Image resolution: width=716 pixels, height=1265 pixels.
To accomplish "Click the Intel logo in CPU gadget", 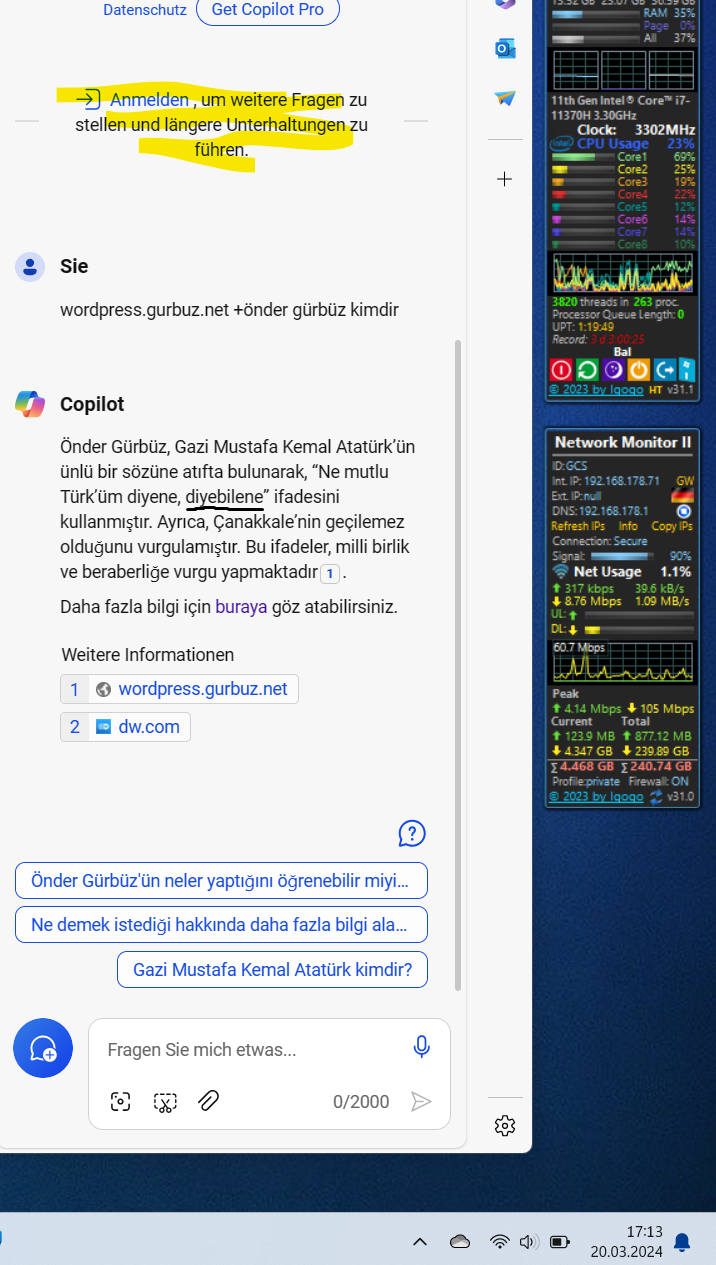I will tap(561, 144).
